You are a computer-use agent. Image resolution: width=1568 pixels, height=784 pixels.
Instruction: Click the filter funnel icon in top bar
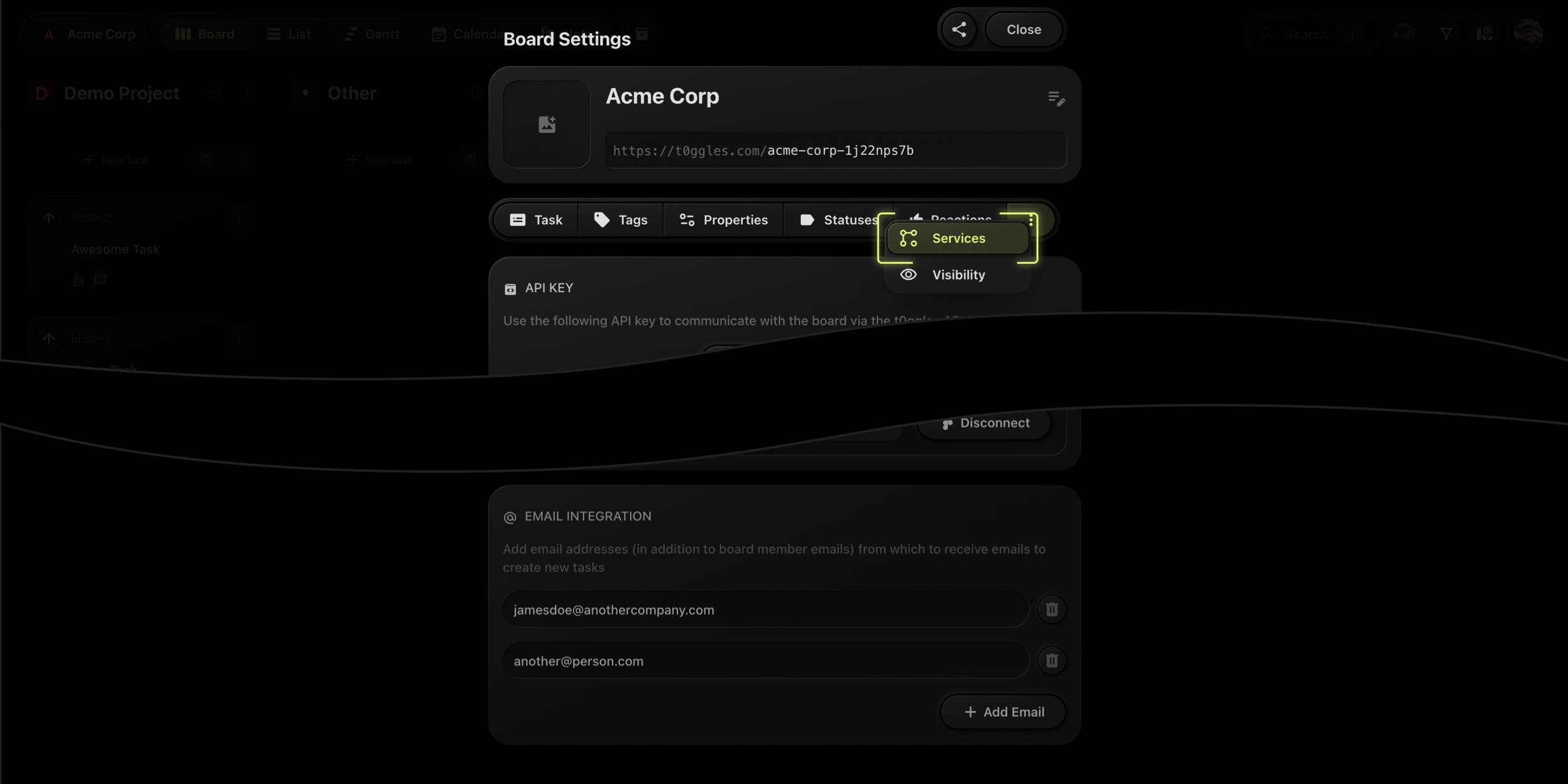[1446, 34]
